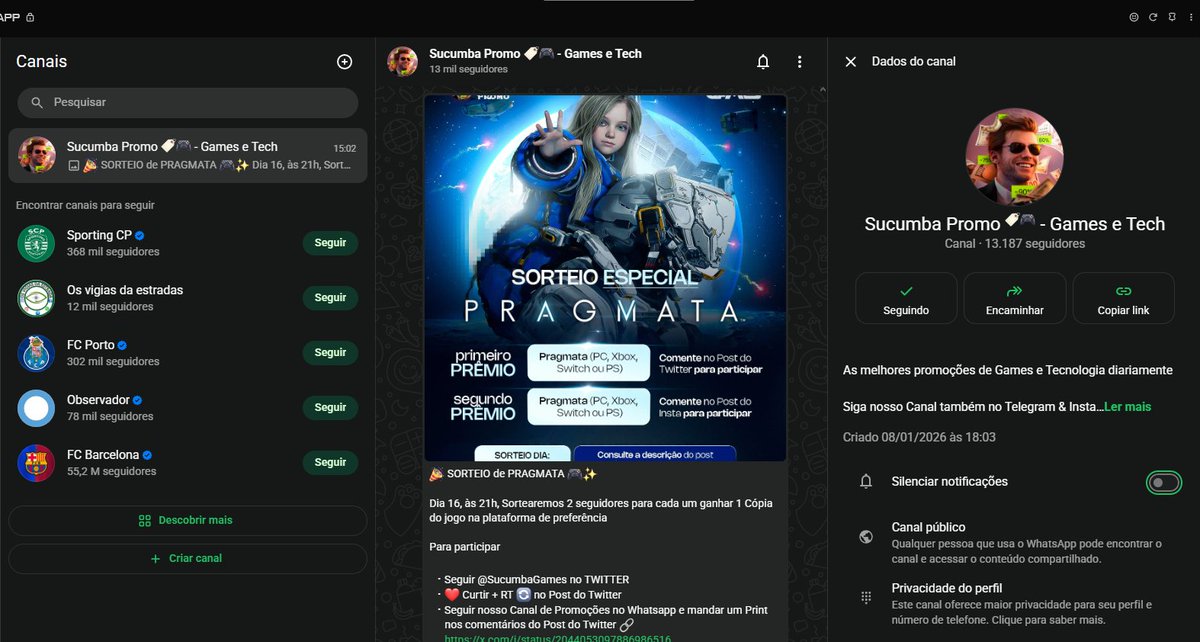Viewport: 1200px width, 642px height.
Task: Follow Observador with Seguir button
Action: click(x=330, y=408)
